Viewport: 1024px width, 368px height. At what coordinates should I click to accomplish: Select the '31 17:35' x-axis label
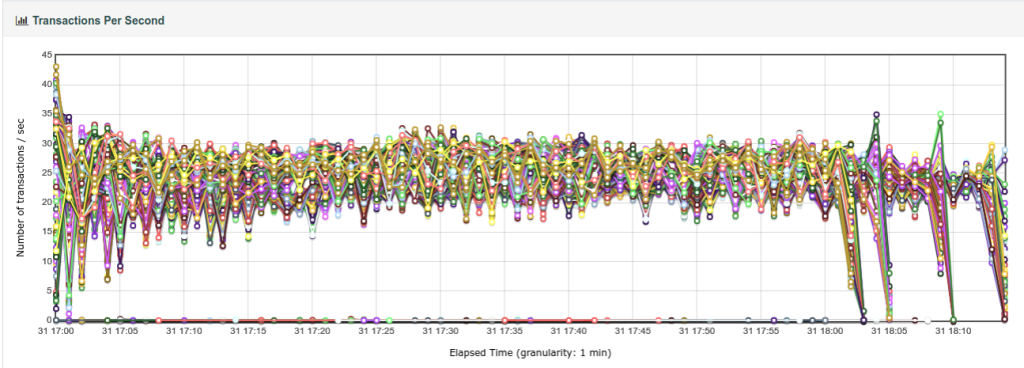pyautogui.click(x=504, y=331)
